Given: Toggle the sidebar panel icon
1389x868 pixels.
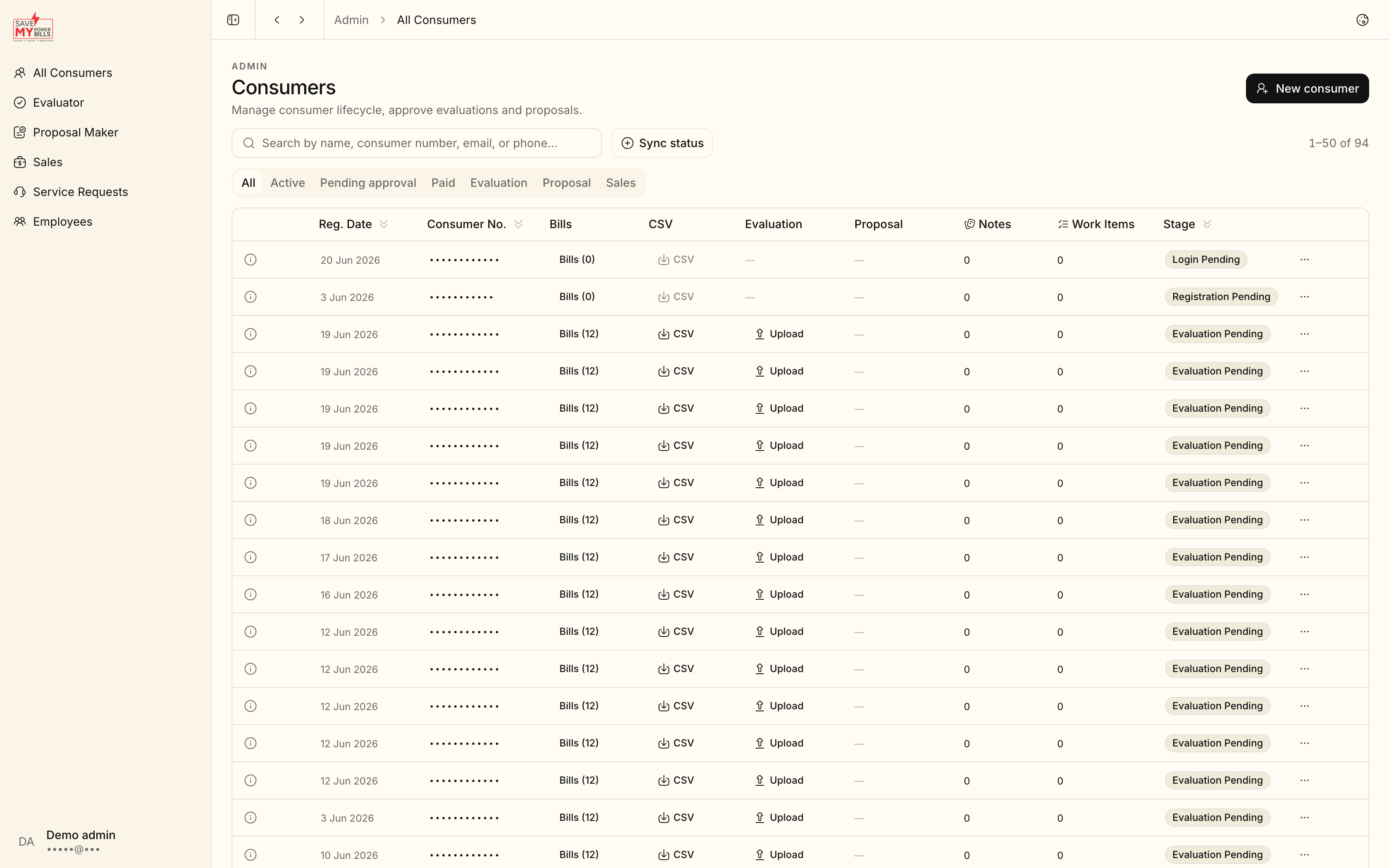Looking at the screenshot, I should pyautogui.click(x=233, y=20).
